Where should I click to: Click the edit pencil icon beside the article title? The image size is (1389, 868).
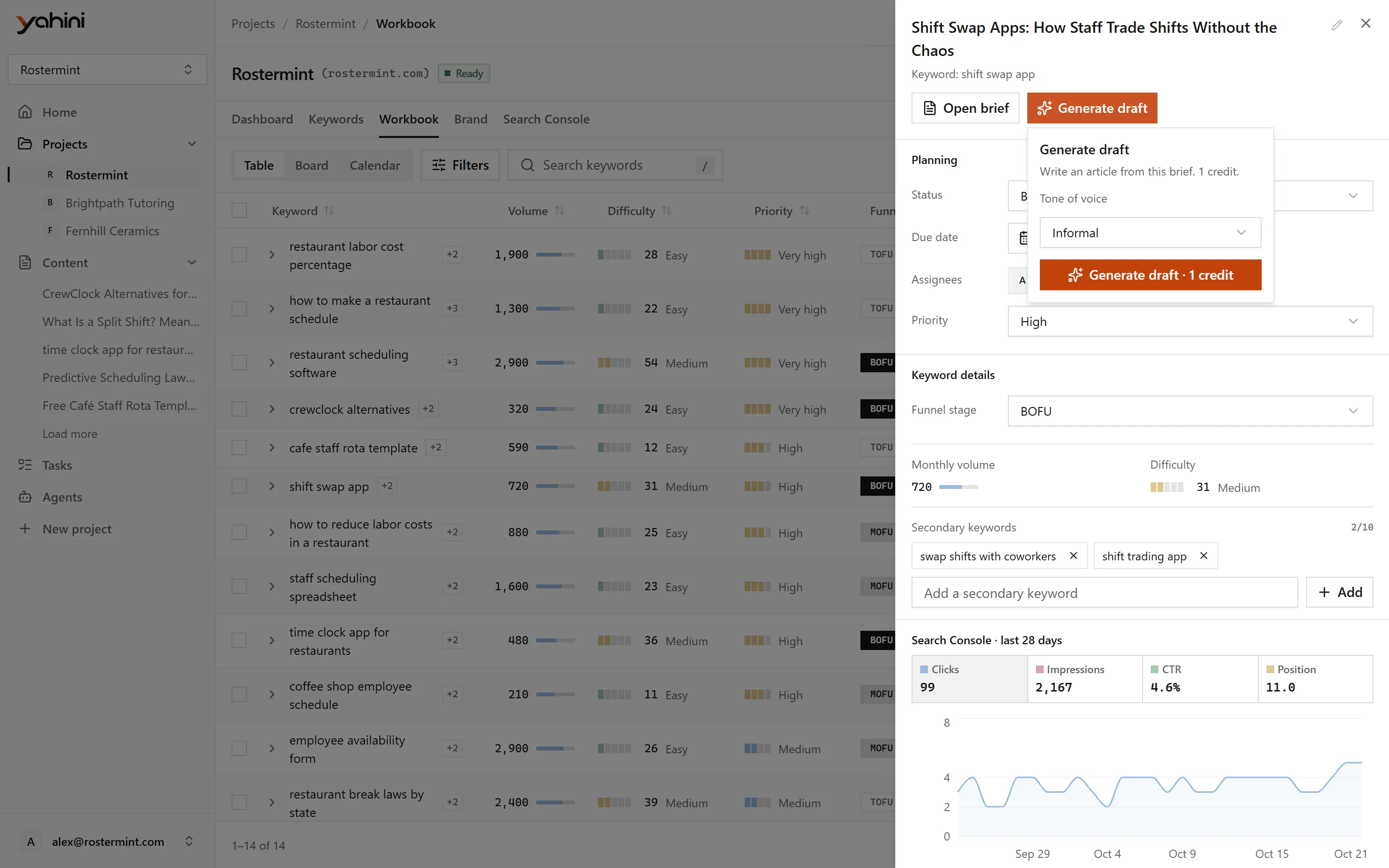coord(1337,25)
